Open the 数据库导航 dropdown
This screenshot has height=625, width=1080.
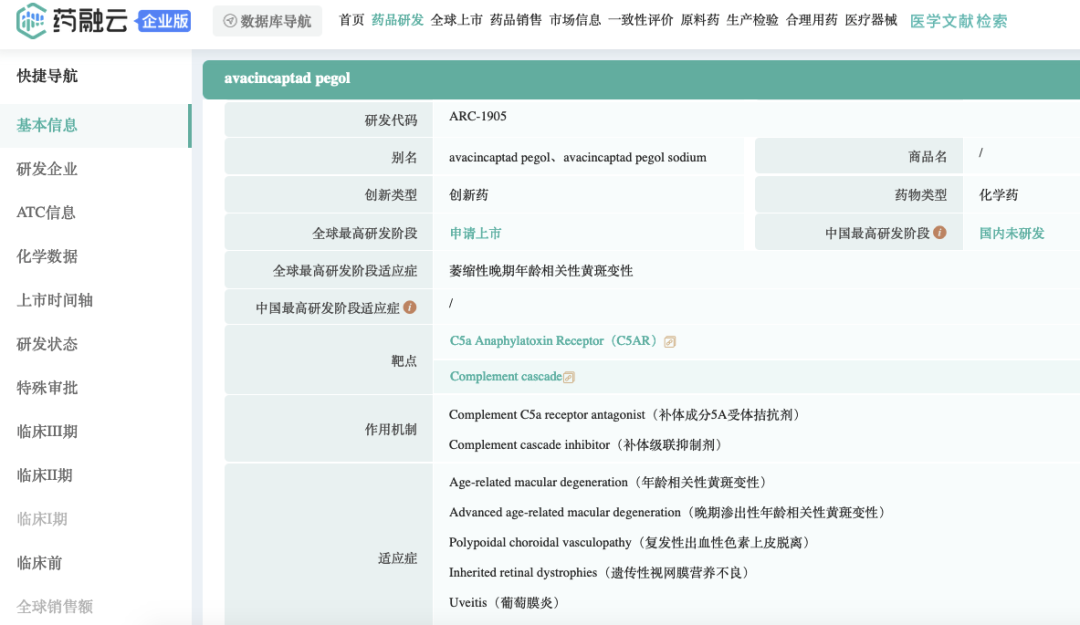pos(267,21)
